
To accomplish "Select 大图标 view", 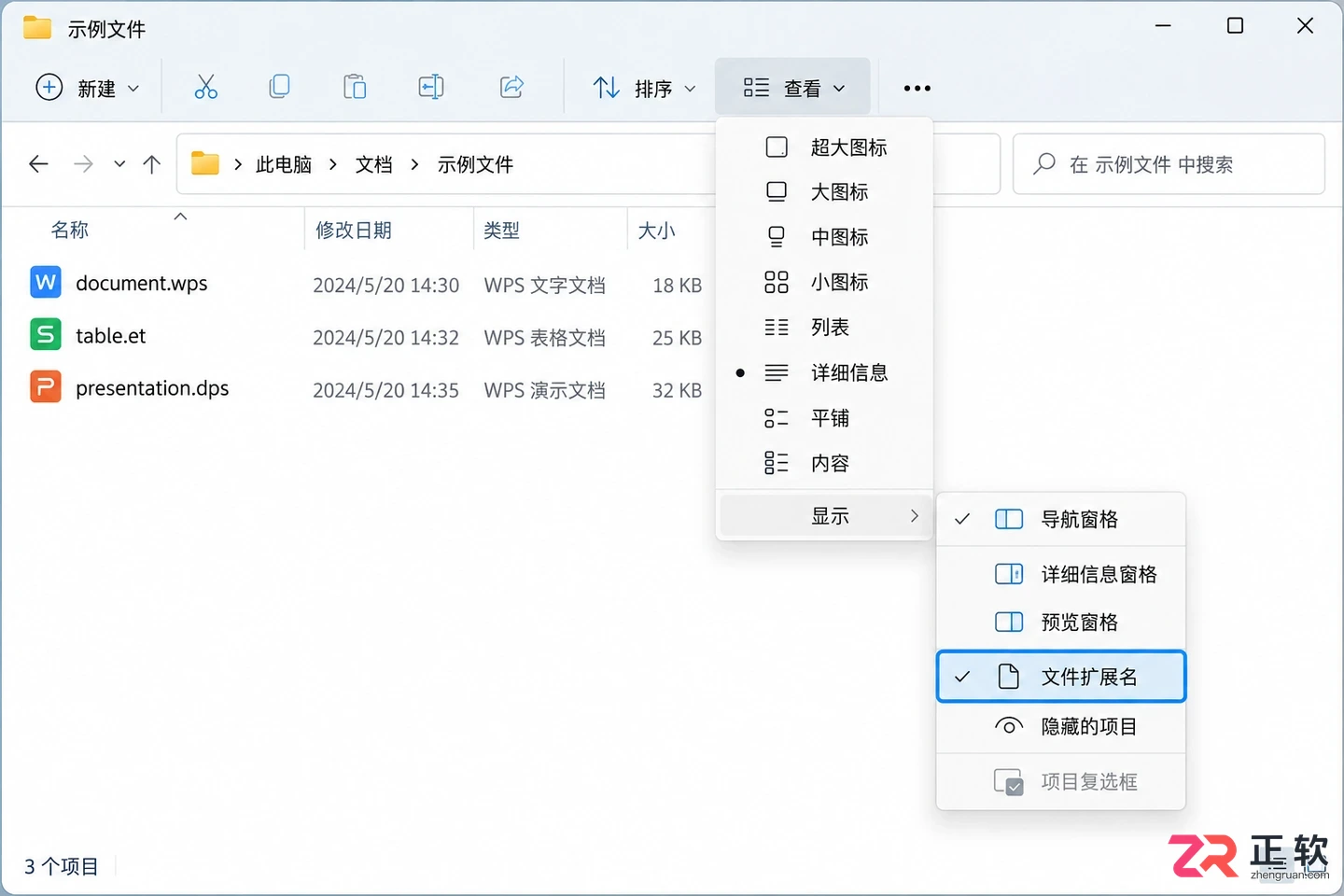I will (826, 191).
